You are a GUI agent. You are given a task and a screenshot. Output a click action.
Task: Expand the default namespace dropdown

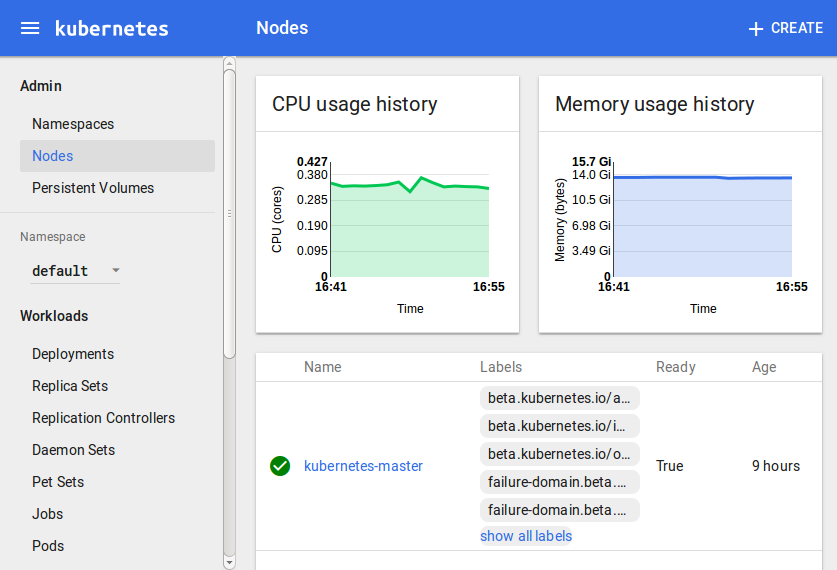pyautogui.click(x=75, y=271)
